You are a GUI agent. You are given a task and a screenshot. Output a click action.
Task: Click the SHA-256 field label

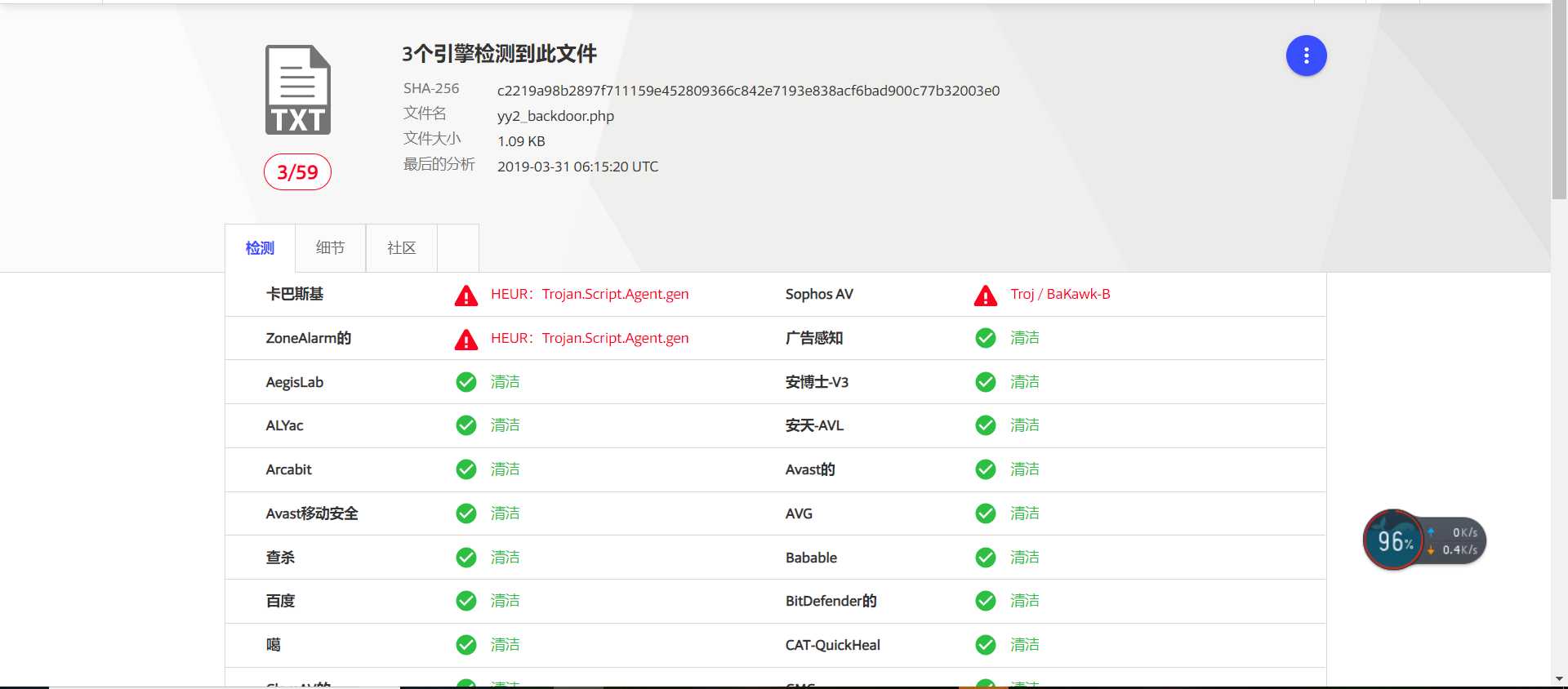[x=431, y=88]
